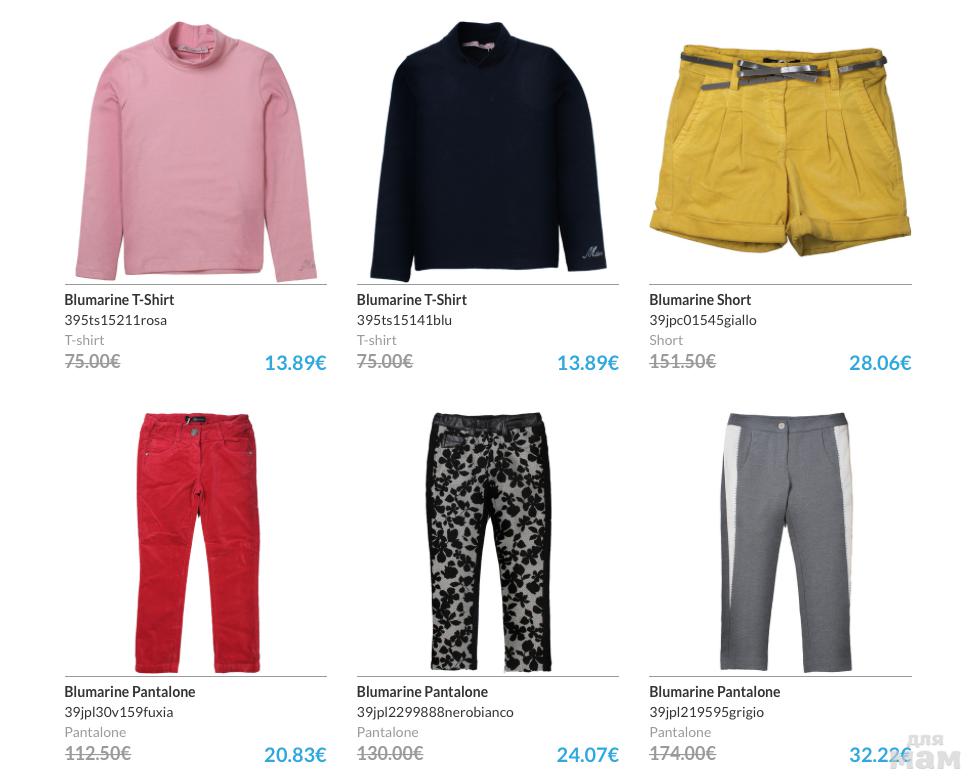Screen dimensions: 976x784
Task: Open the pink turtleneck product image
Action: [x=196, y=151]
